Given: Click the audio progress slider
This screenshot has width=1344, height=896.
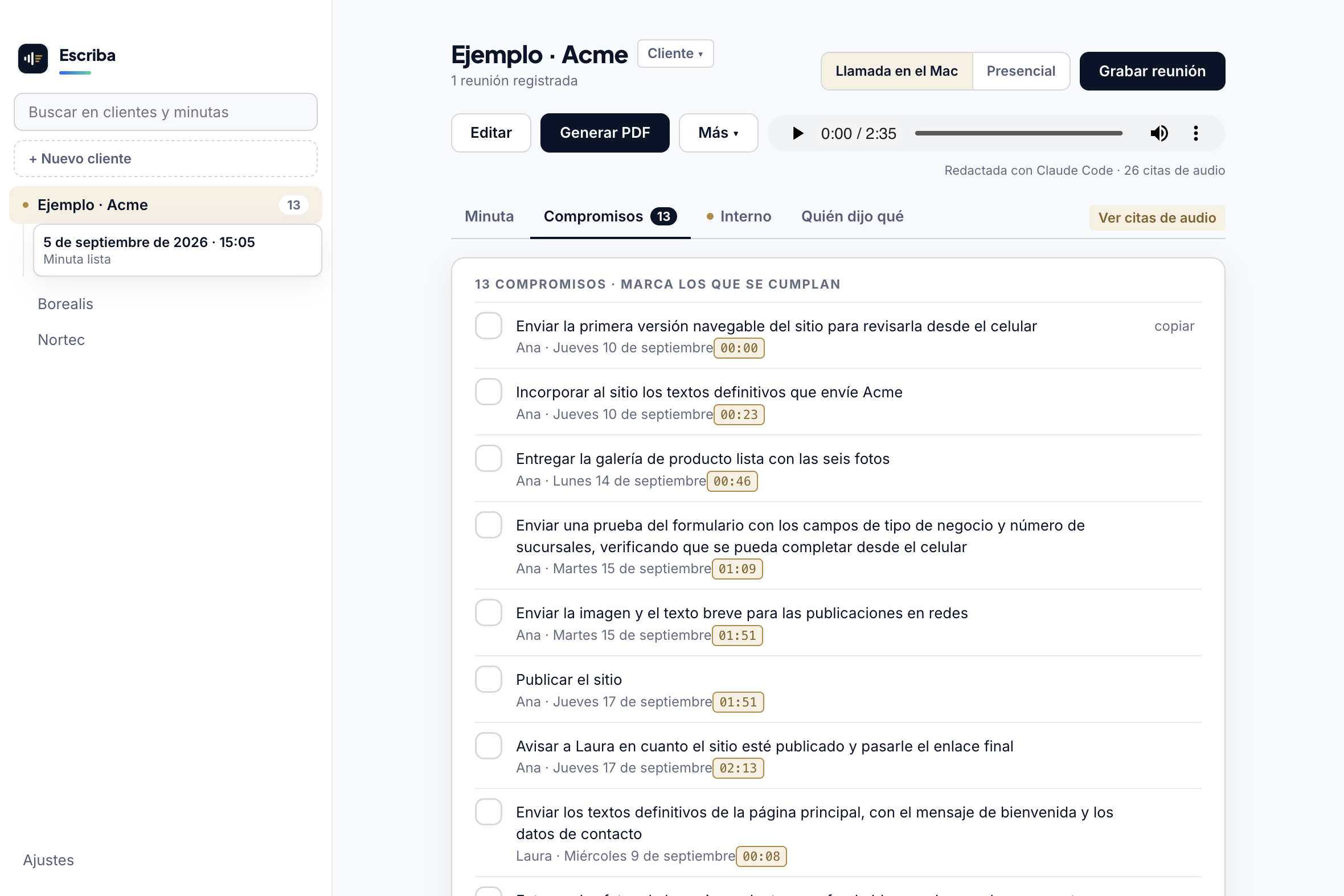Looking at the screenshot, I should pyautogui.click(x=1018, y=133).
